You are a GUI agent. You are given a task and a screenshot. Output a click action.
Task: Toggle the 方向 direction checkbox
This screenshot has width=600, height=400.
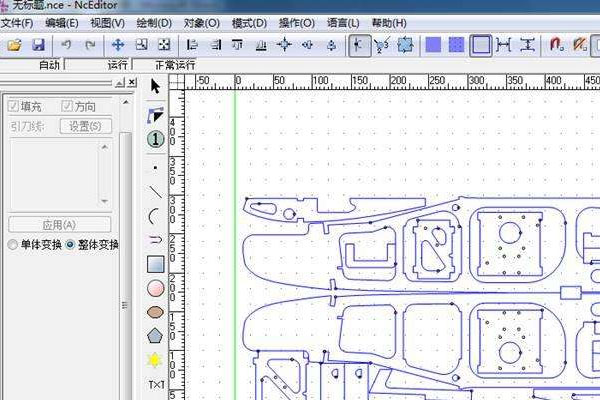[67, 106]
